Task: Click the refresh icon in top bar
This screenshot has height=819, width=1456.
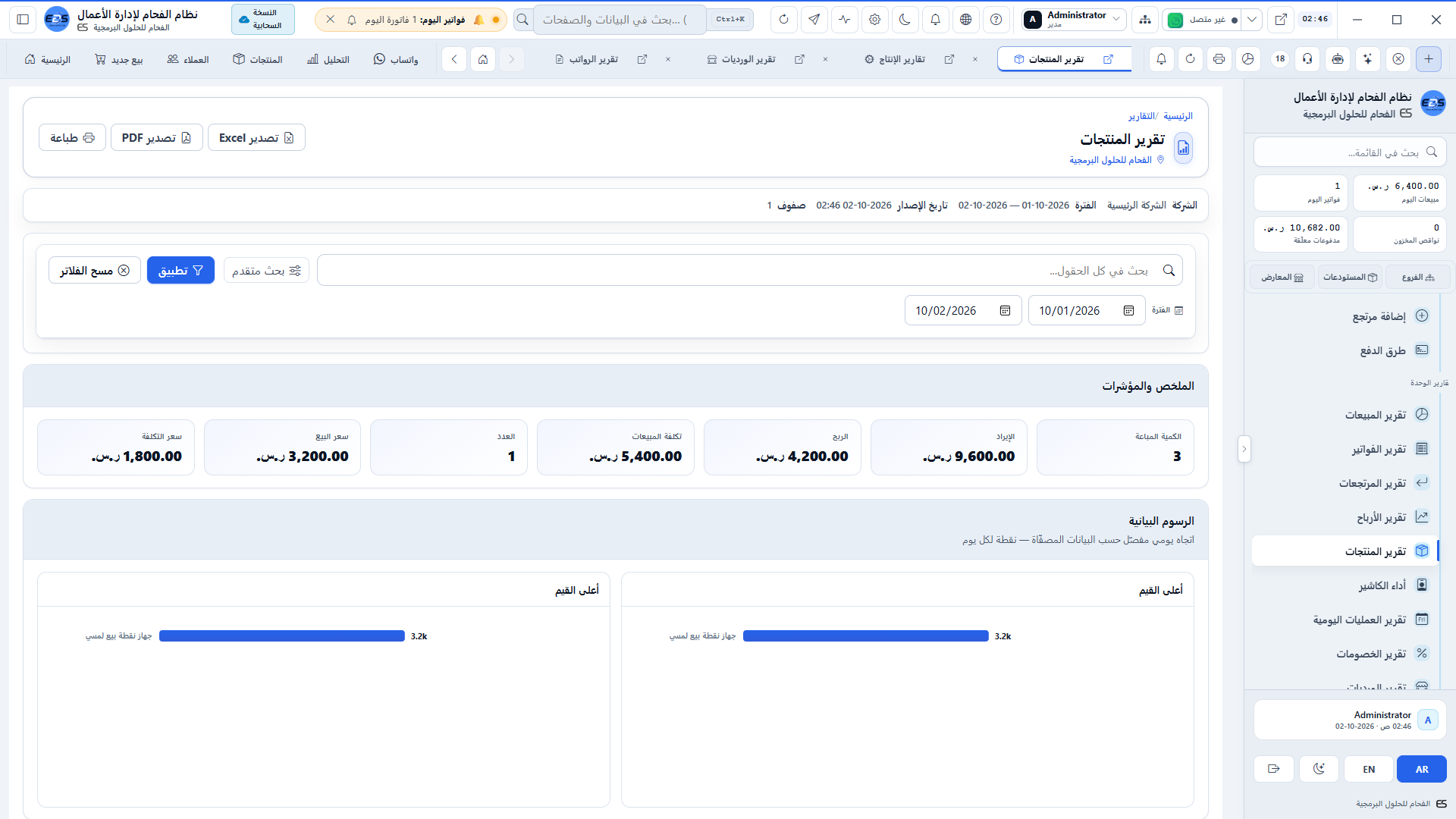Action: pyautogui.click(x=784, y=20)
